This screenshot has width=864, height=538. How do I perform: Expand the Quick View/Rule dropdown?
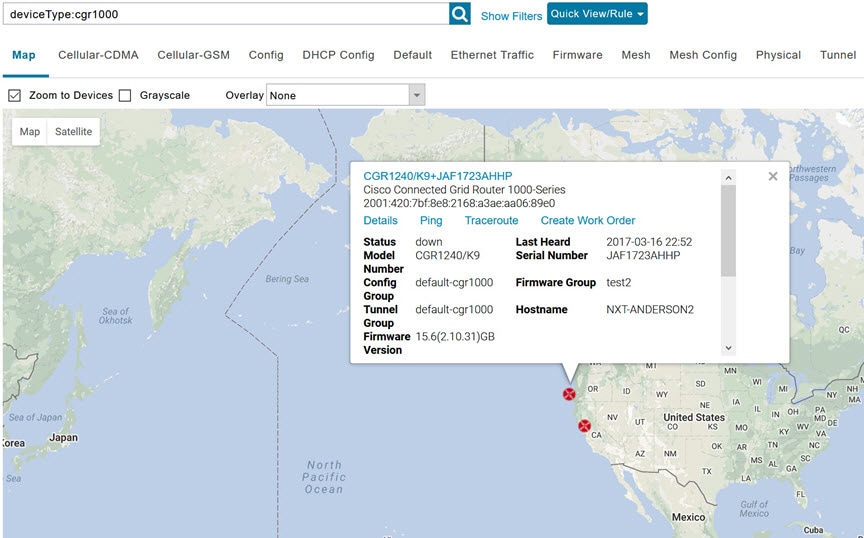(x=597, y=14)
